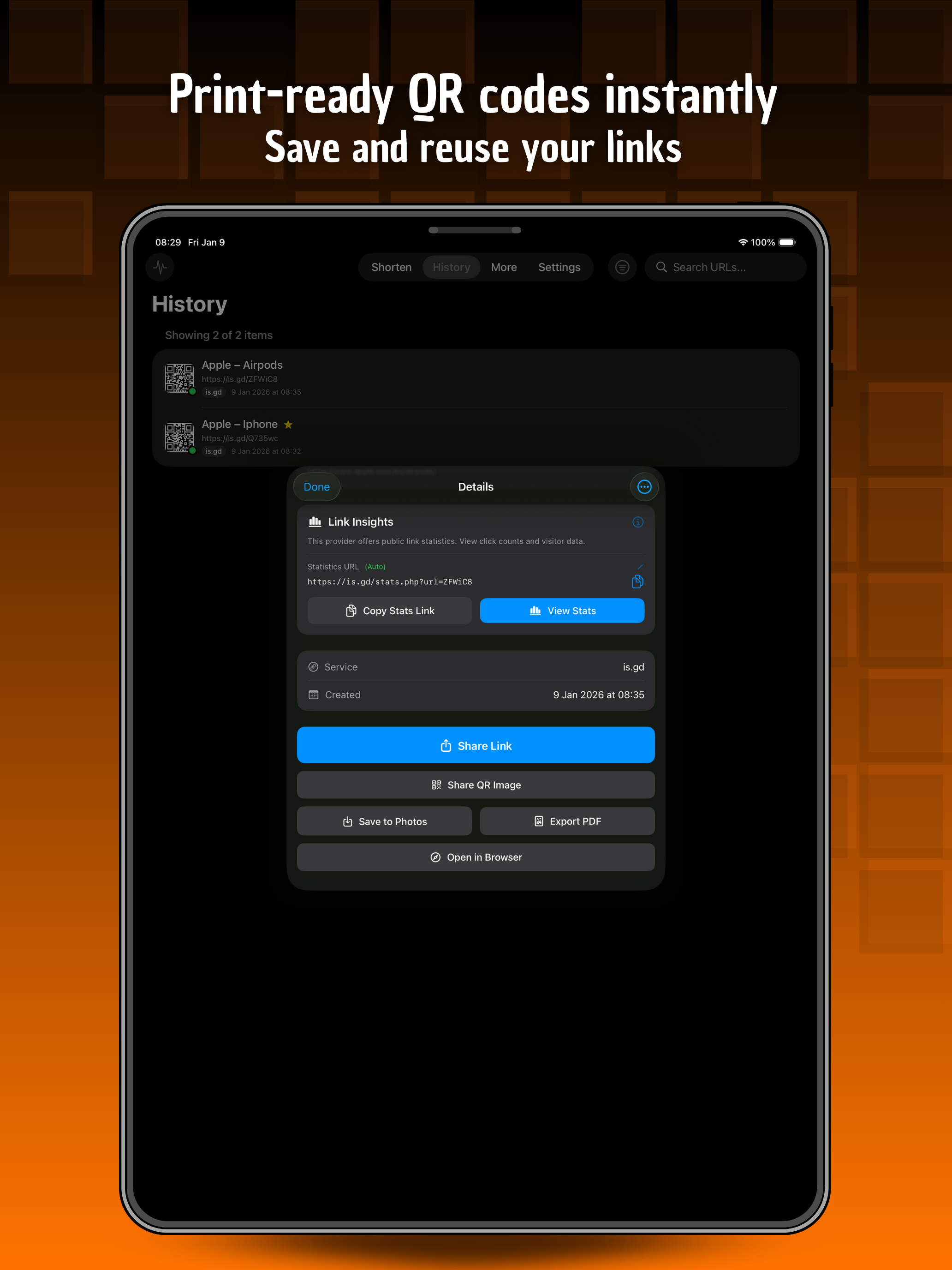The width and height of the screenshot is (952, 1270).
Task: Click the filter icon next to search bar
Action: 622,267
